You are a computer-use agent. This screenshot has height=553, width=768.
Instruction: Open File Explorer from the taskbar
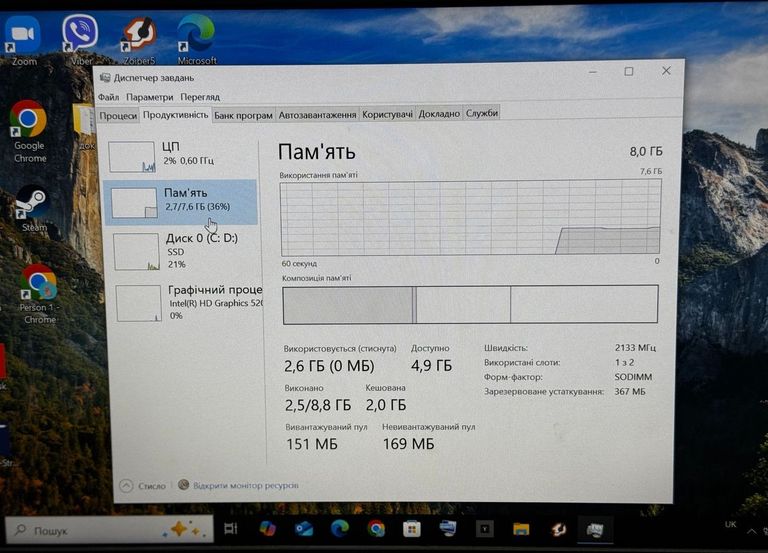click(x=521, y=529)
